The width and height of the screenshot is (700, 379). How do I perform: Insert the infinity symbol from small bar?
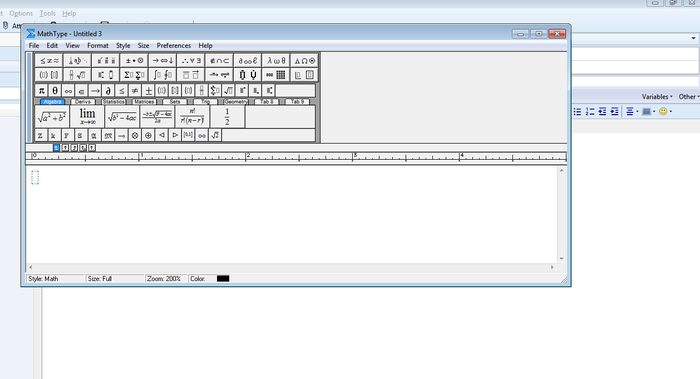(x=68, y=91)
